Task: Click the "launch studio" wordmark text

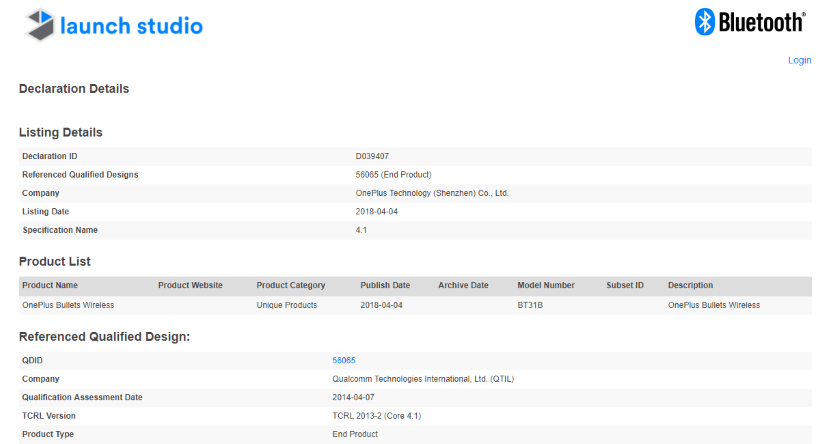Action: pos(131,26)
